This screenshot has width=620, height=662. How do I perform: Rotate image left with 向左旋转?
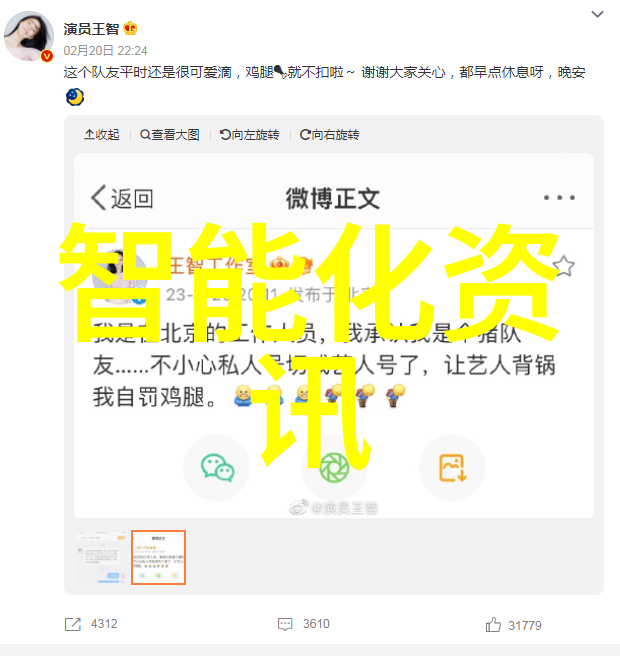(x=250, y=135)
